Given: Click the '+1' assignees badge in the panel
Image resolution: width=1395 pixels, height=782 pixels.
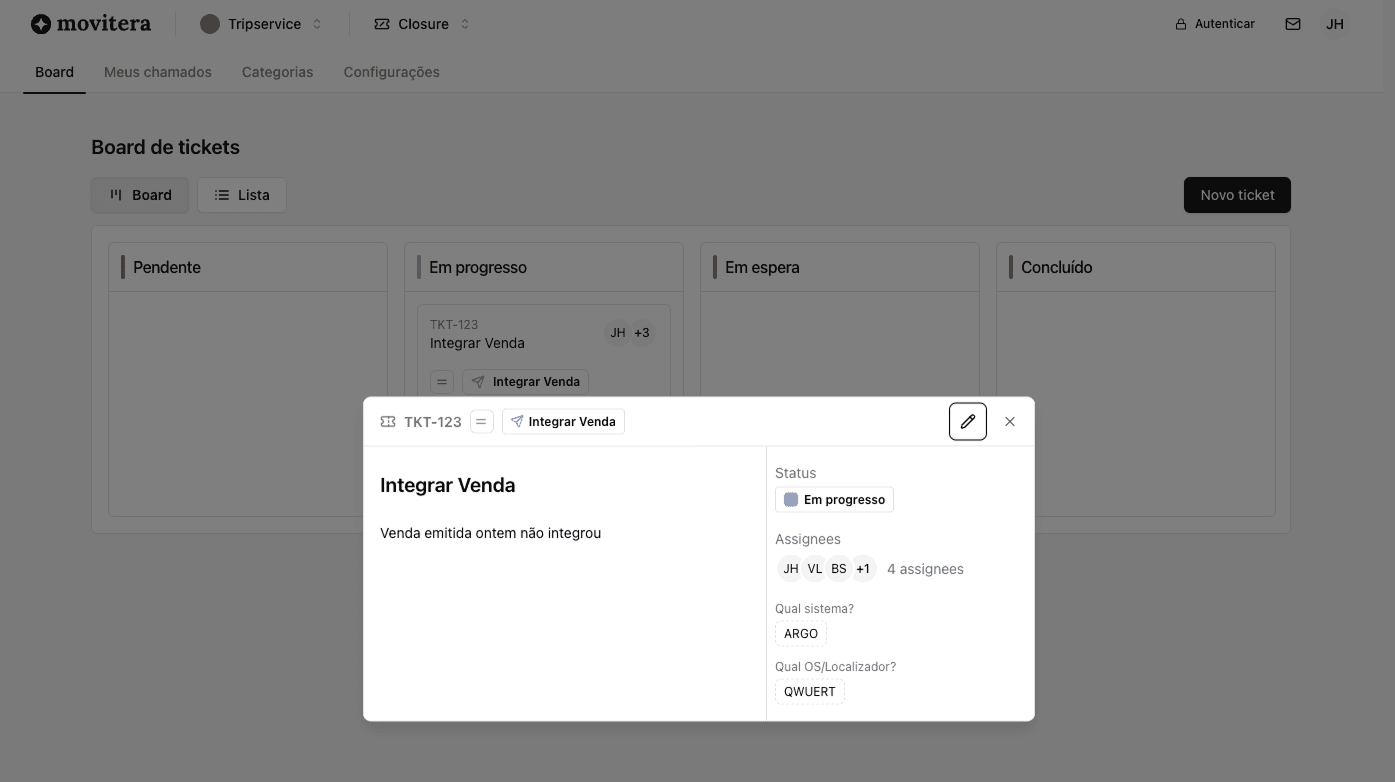Looking at the screenshot, I should tap(862, 568).
